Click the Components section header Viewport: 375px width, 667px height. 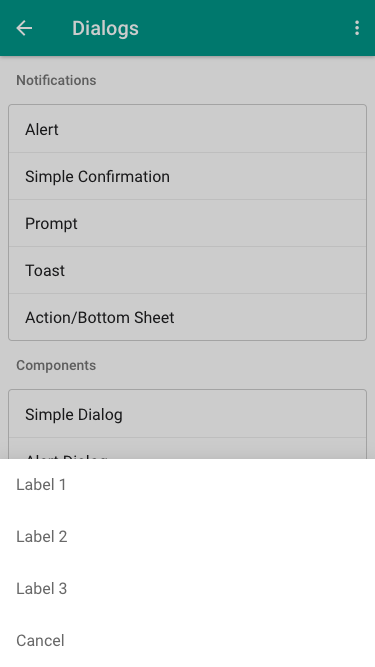(56, 365)
